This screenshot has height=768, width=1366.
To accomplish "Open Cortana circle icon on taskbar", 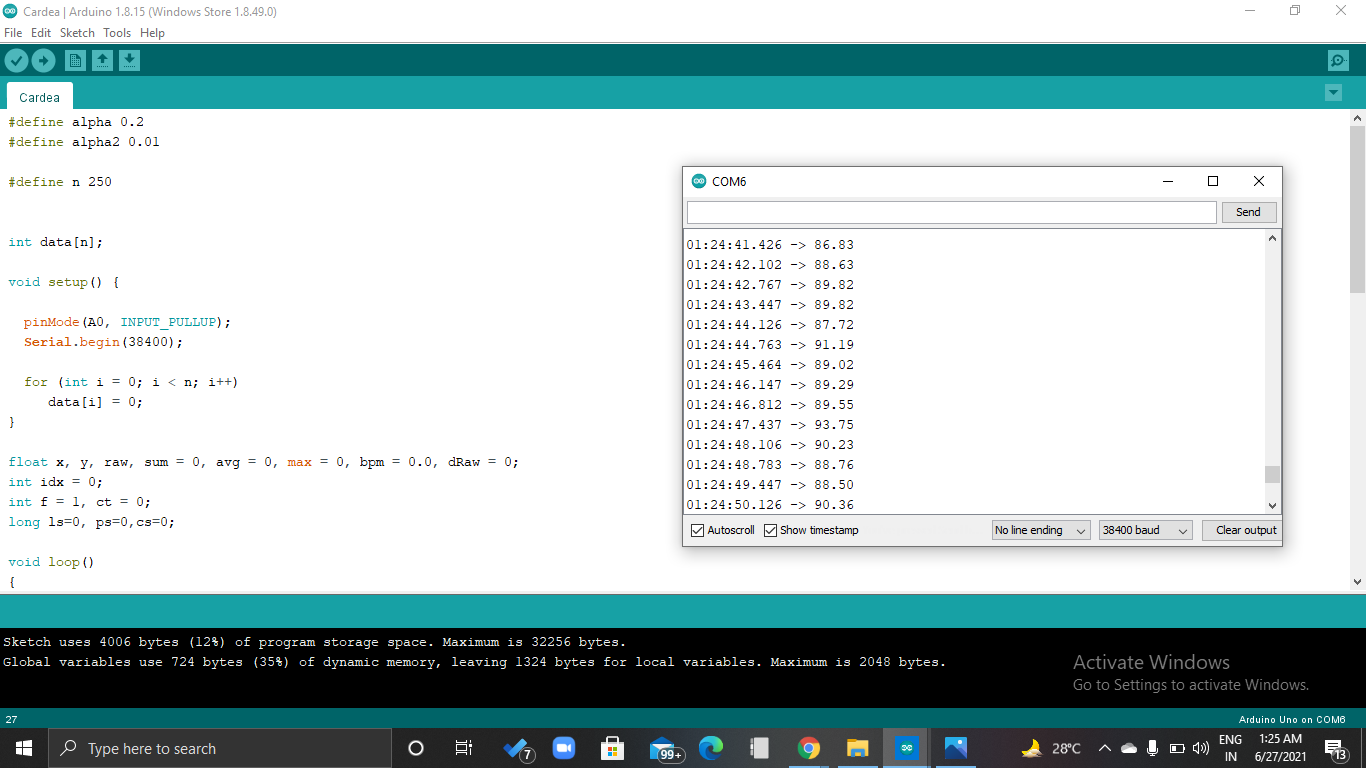I will point(416,748).
